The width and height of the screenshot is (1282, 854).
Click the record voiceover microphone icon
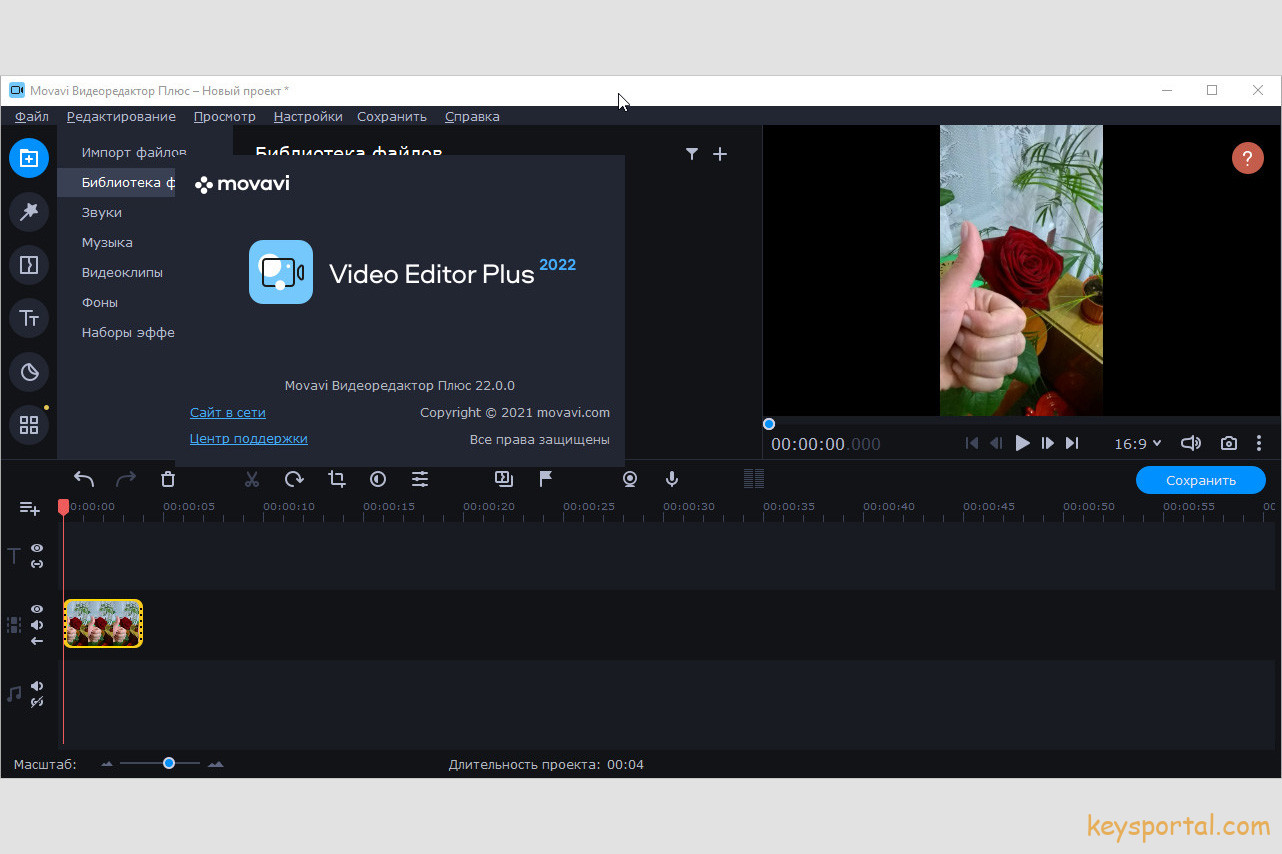point(673,480)
